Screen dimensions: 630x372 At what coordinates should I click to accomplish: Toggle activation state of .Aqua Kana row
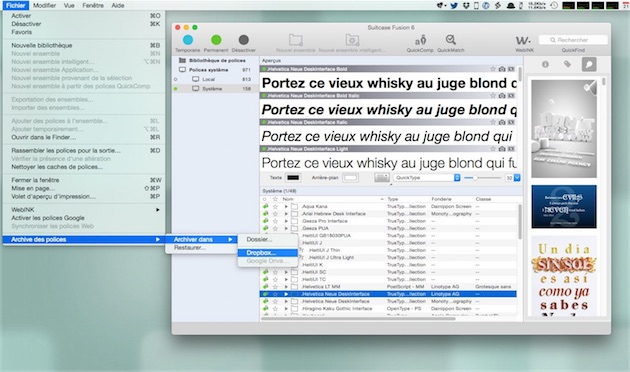265,206
